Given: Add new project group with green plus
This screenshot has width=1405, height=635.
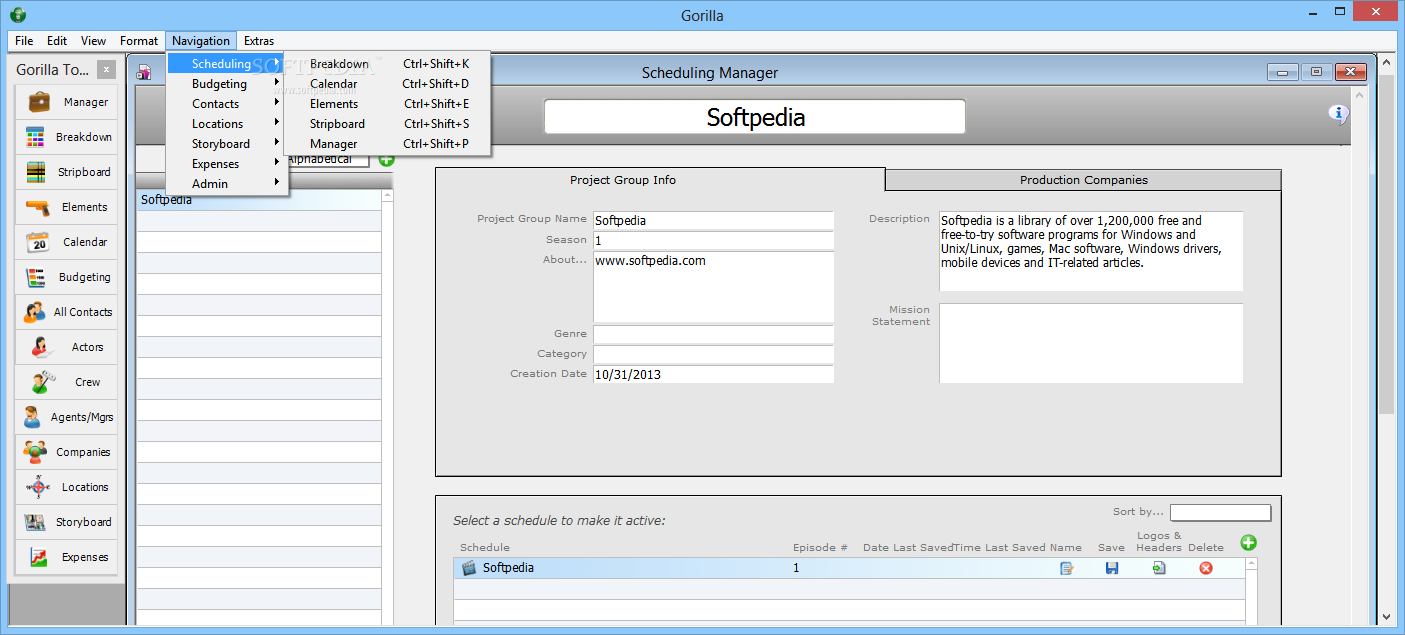Looking at the screenshot, I should click(386, 159).
